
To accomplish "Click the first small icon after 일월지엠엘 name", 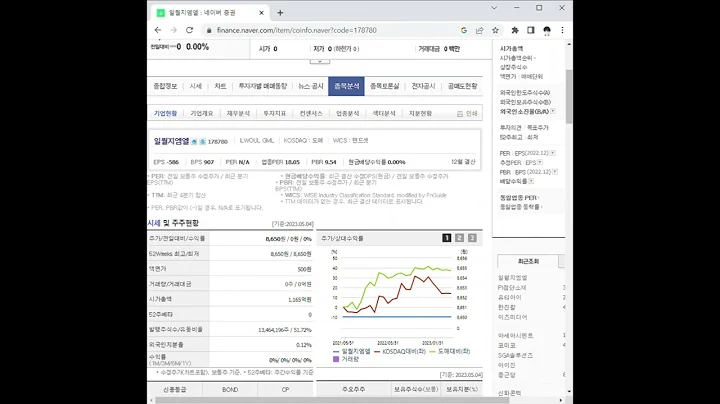I will click(x=194, y=141).
